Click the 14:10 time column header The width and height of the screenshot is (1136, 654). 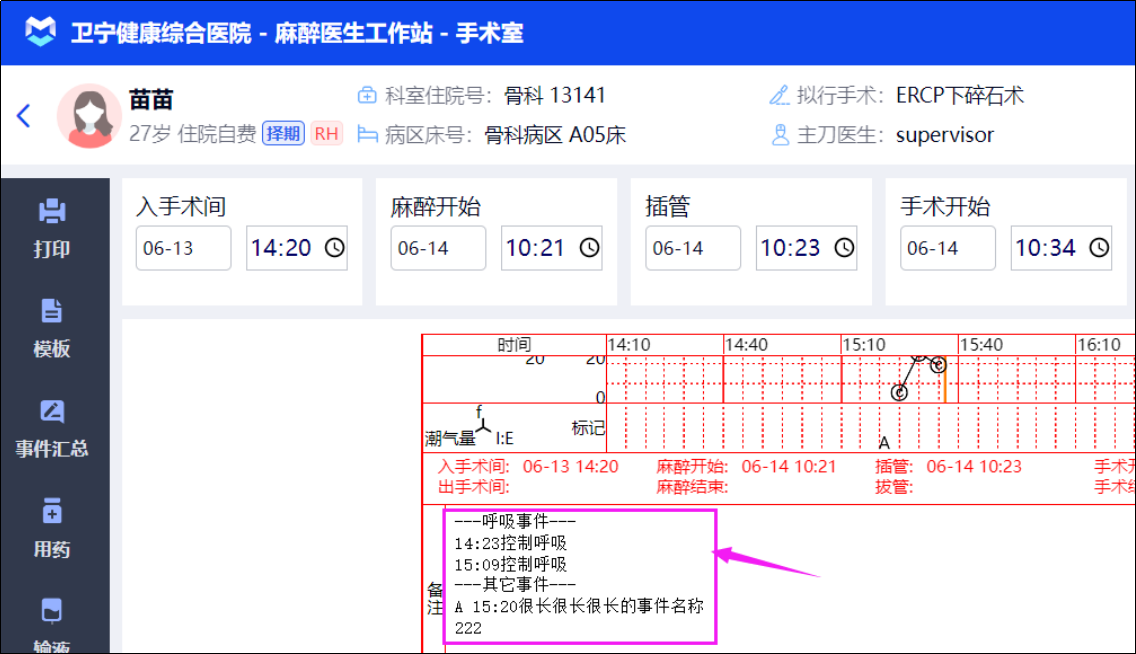(x=629, y=345)
